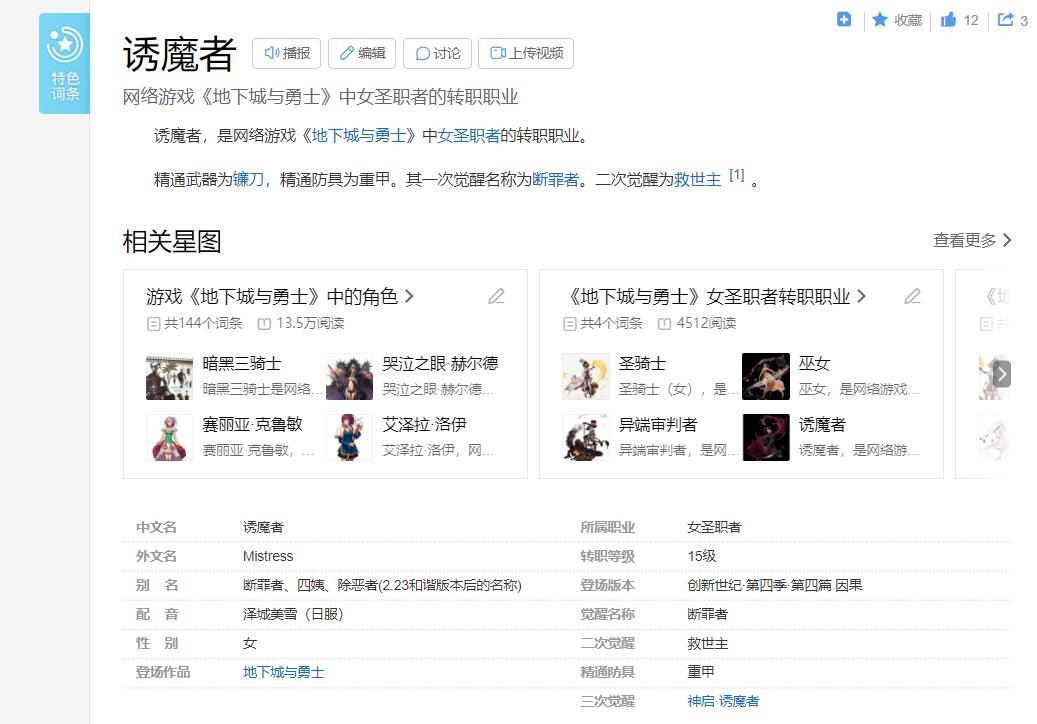Viewport: 1037px width, 724px height.
Task: Click the 编辑 pencil icon to edit entry
Action: pyautogui.click(x=347, y=54)
